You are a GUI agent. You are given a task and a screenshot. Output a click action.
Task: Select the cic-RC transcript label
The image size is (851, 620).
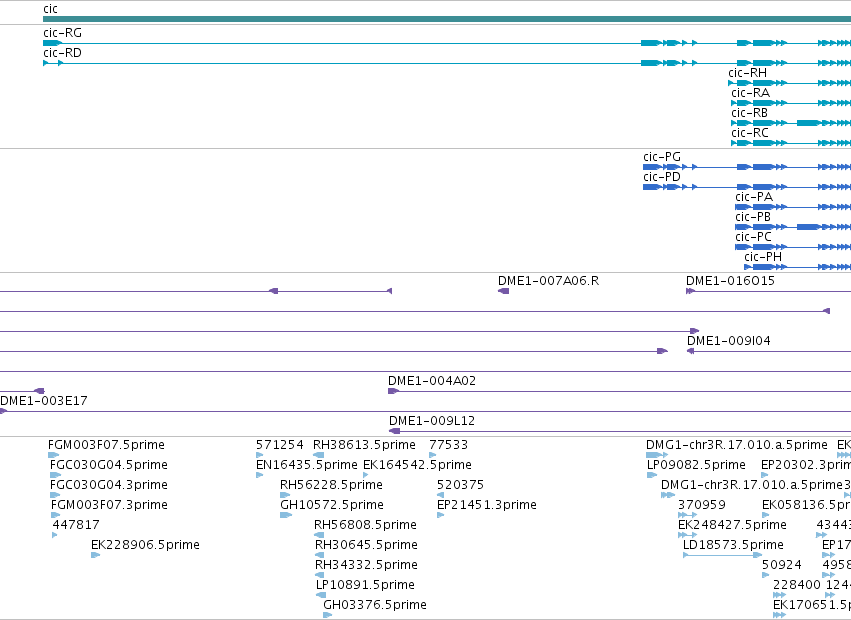pyautogui.click(x=750, y=133)
